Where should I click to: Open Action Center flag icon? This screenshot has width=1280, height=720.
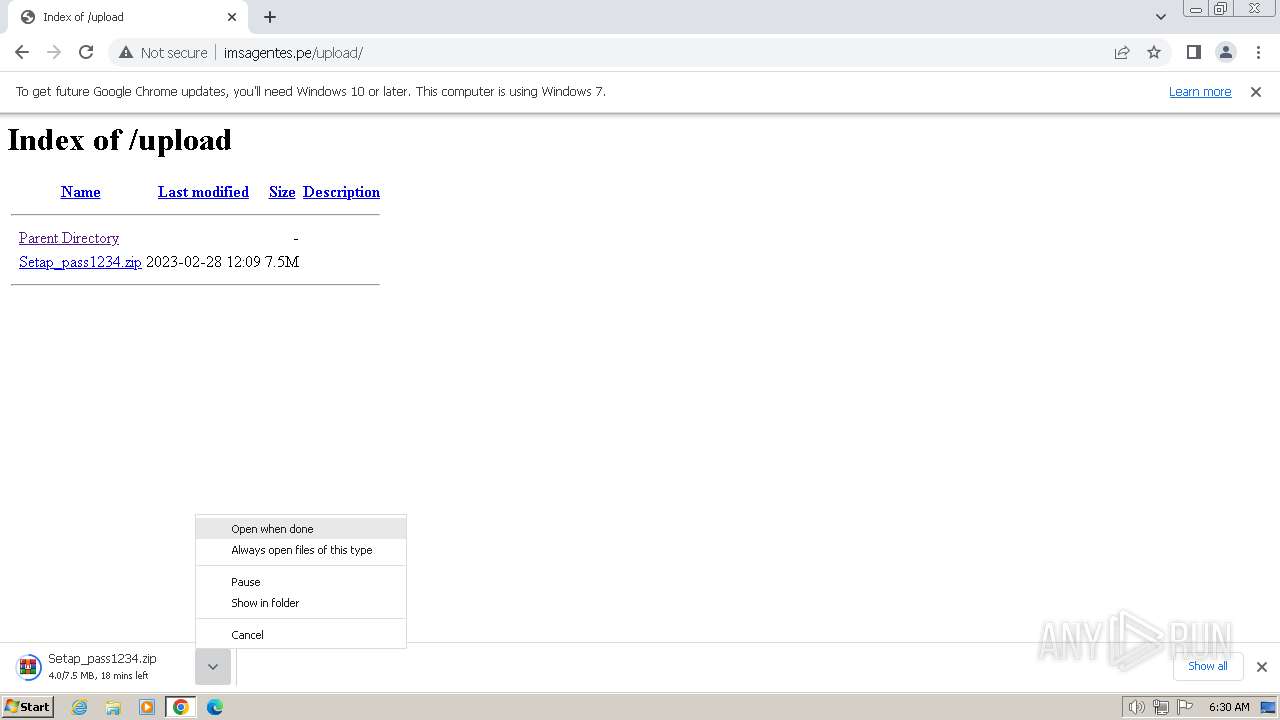(1186, 707)
